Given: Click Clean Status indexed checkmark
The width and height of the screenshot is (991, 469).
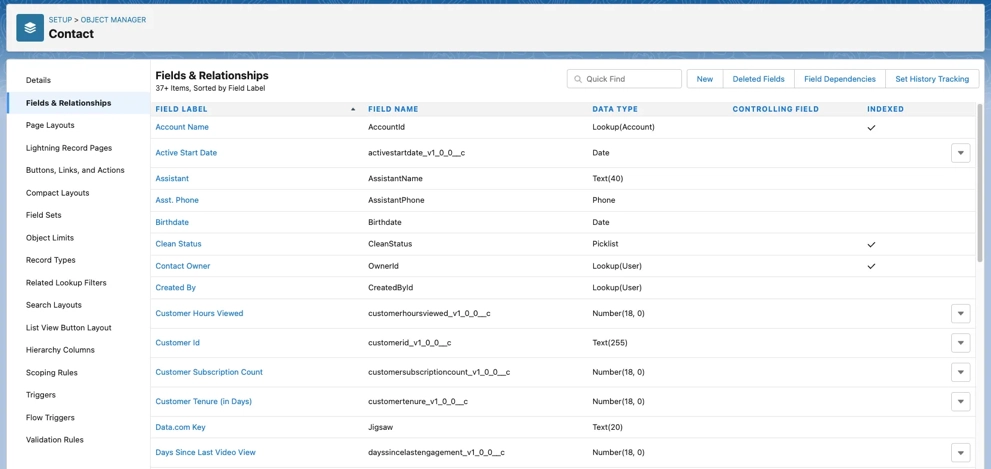Looking at the screenshot, I should pos(871,245).
